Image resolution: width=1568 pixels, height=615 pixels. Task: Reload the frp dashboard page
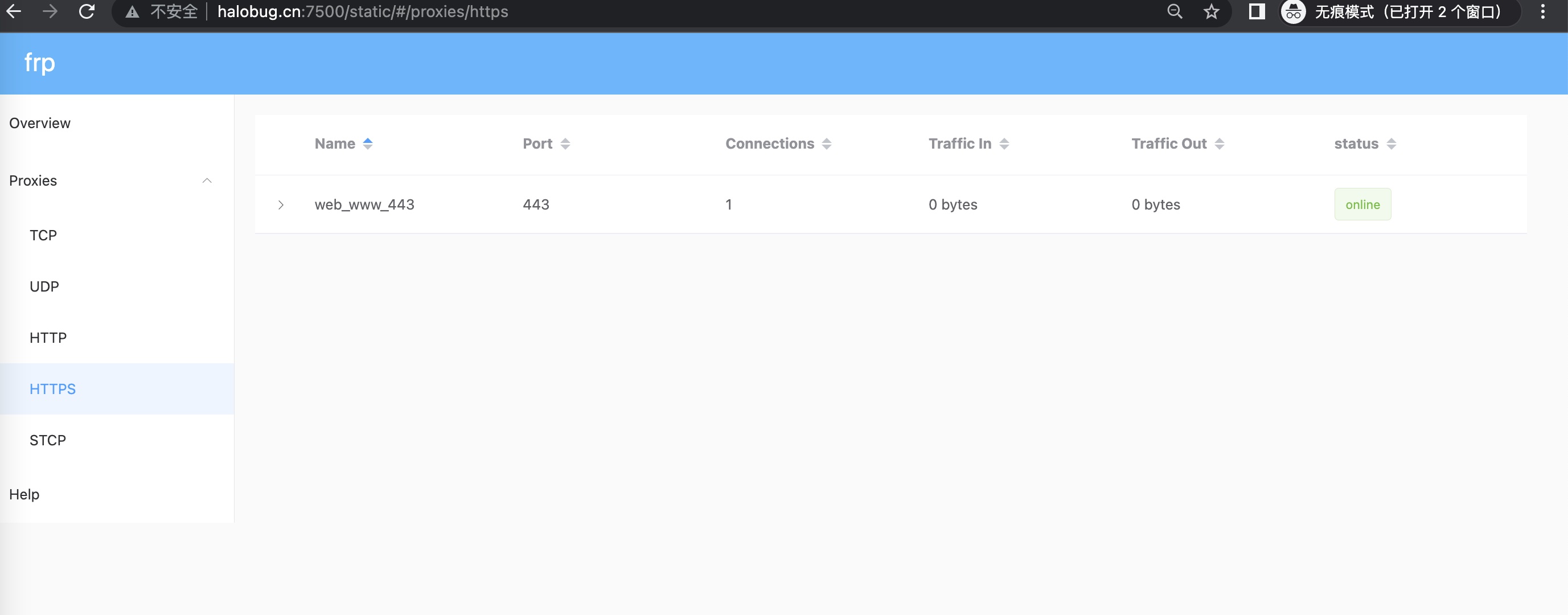coord(87,11)
